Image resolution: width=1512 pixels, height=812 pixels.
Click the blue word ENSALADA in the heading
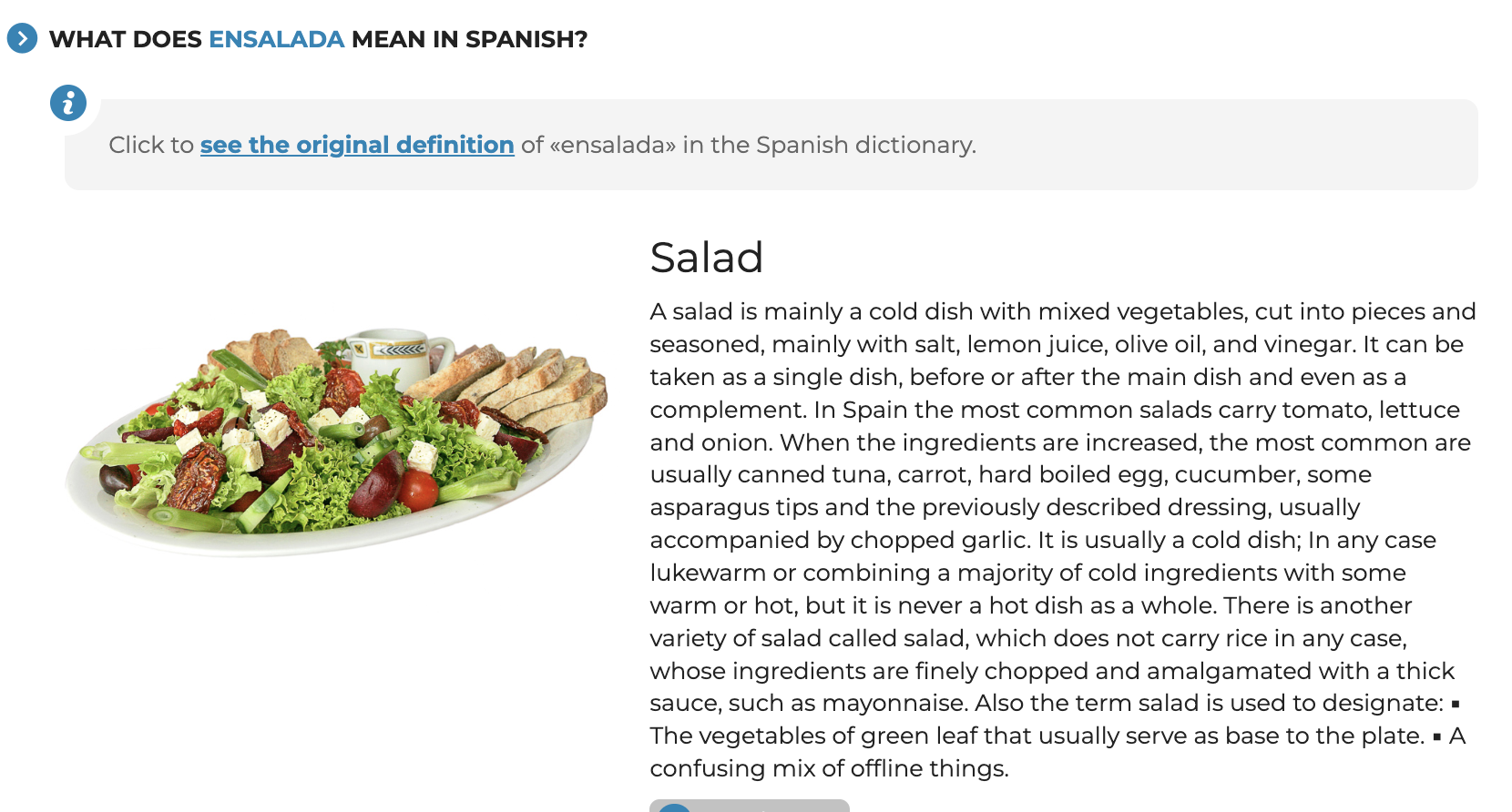tap(276, 39)
